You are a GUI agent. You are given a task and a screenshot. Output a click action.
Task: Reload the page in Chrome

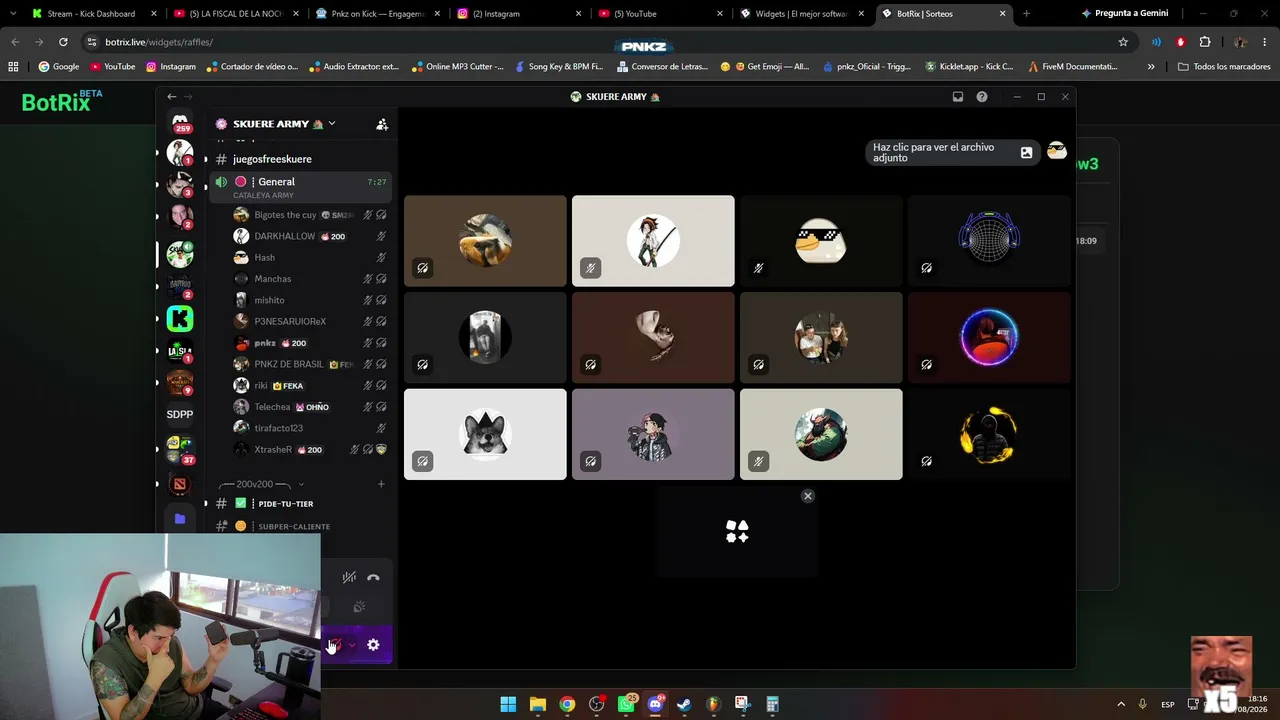pyautogui.click(x=63, y=42)
